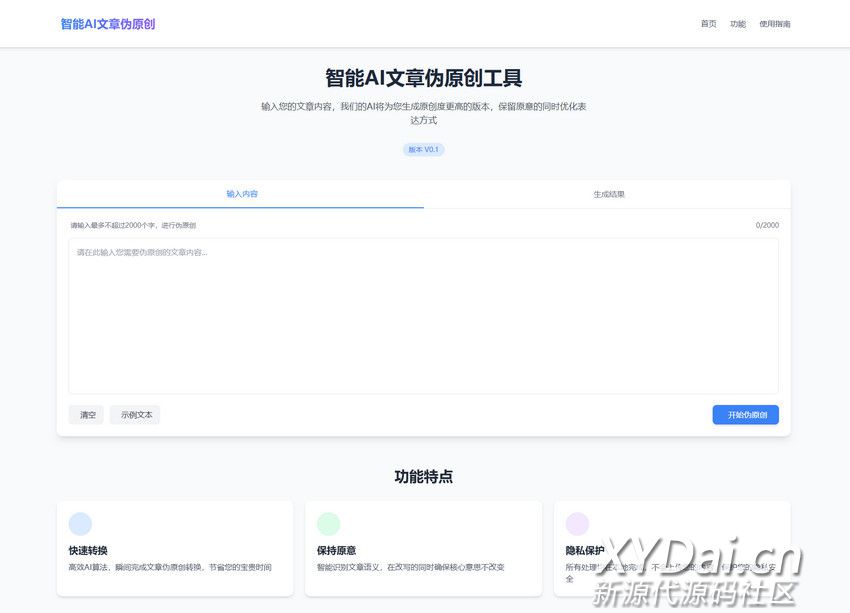Click the purple 隐私保护 feature icon
850x613 pixels.
[x=577, y=524]
